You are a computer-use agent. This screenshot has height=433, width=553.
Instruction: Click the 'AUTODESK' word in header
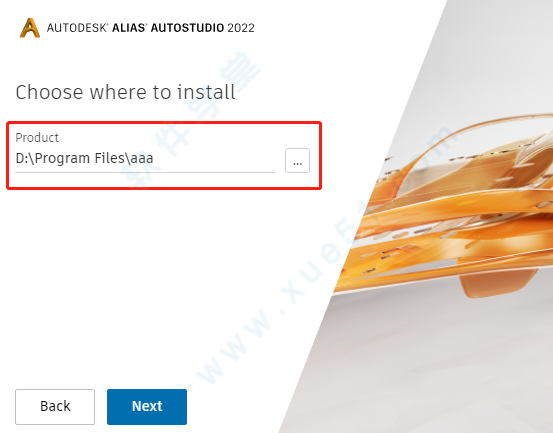(x=77, y=28)
